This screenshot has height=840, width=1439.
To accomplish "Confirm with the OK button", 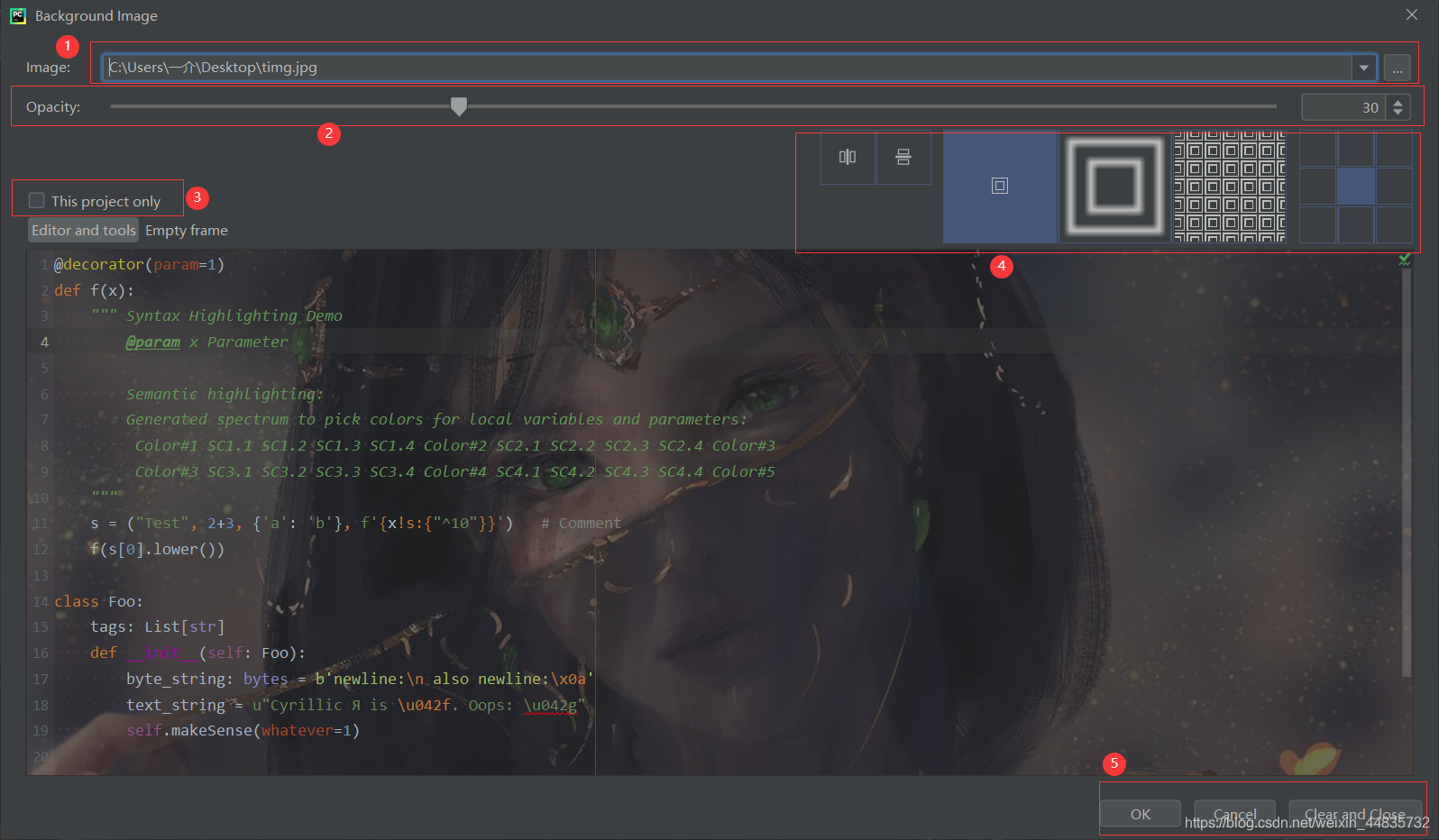I will 1141,814.
